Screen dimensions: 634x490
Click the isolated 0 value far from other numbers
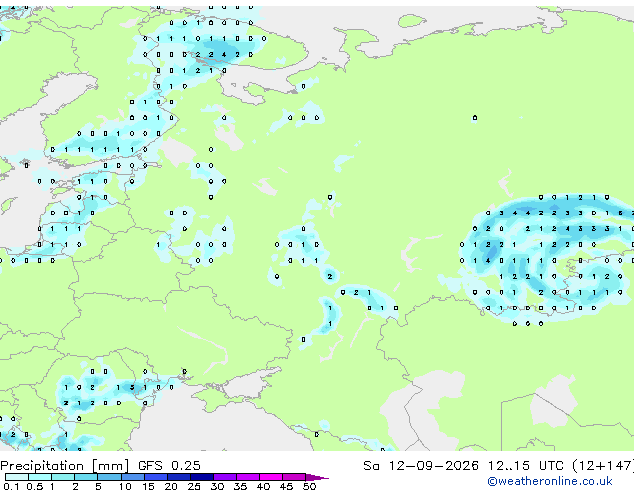pyautogui.click(x=475, y=118)
